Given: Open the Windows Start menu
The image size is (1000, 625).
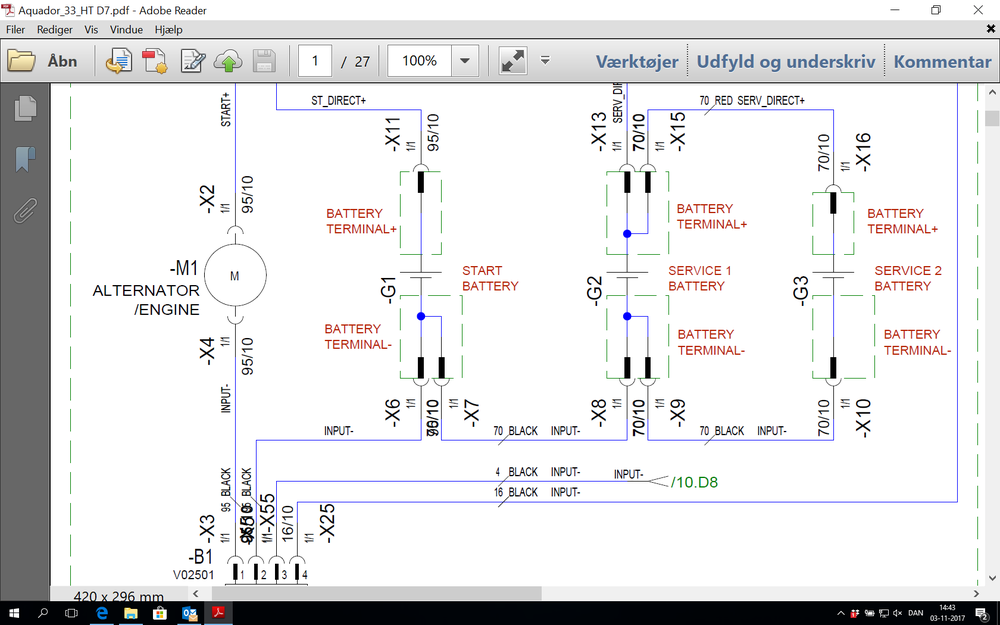Looking at the screenshot, I should pos(13,614).
